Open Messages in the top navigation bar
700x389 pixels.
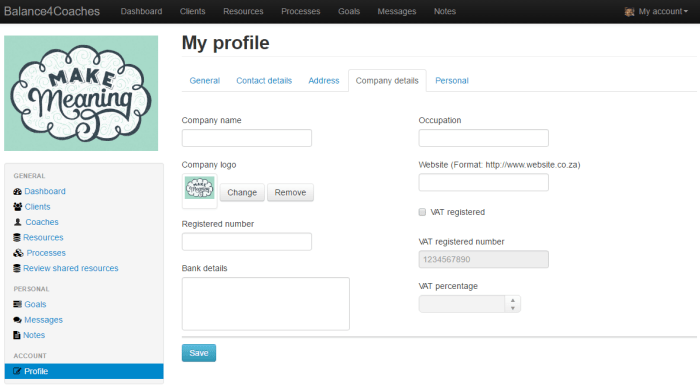pyautogui.click(x=397, y=12)
